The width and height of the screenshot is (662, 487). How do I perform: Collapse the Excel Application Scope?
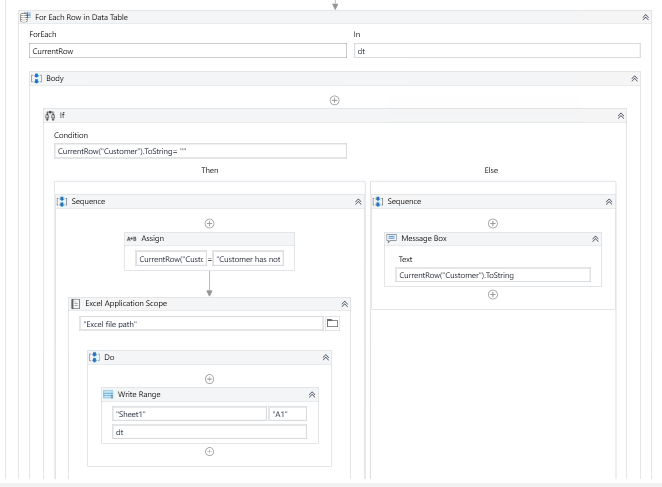click(x=345, y=304)
